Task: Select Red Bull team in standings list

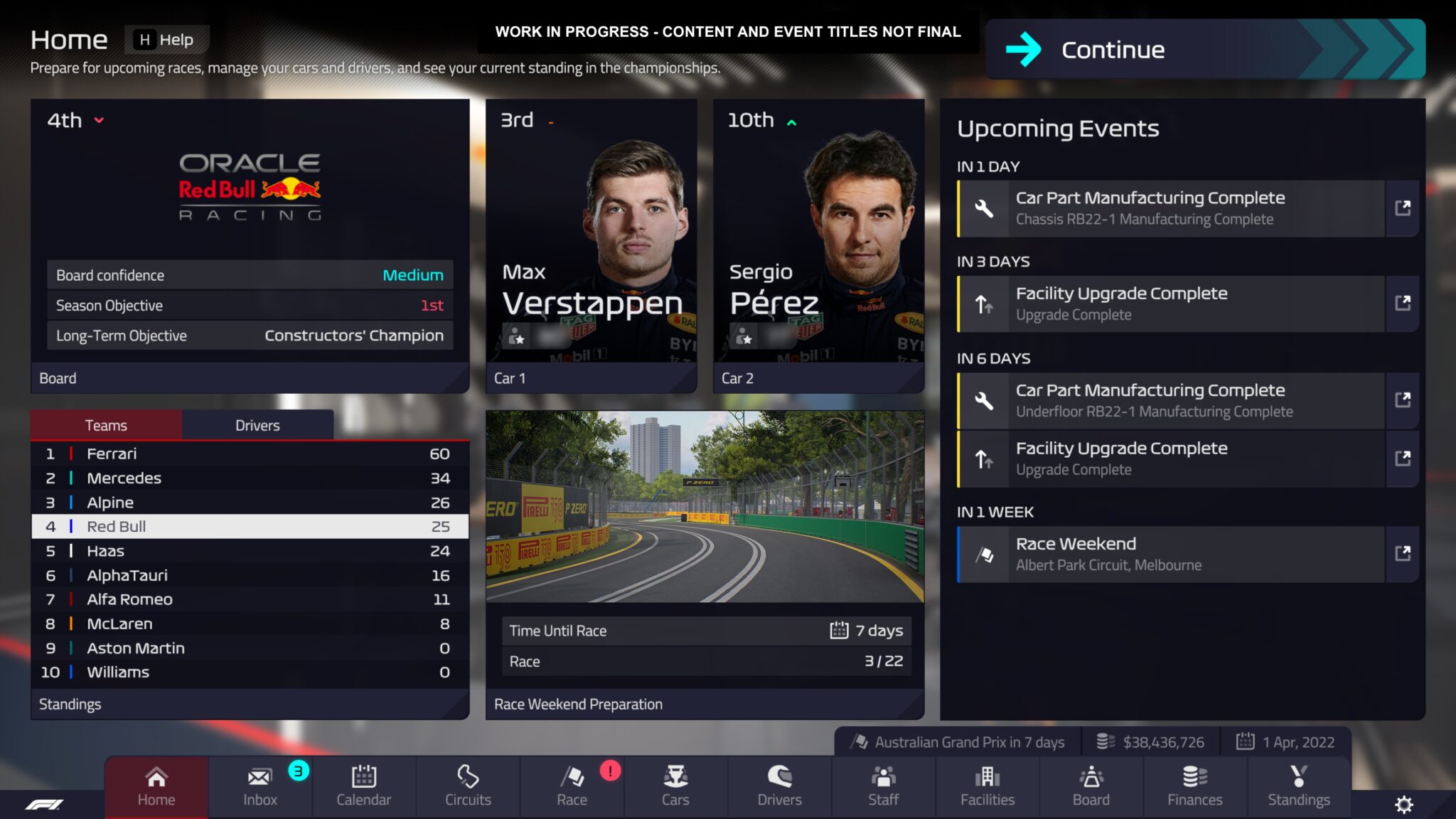Action: [x=249, y=525]
